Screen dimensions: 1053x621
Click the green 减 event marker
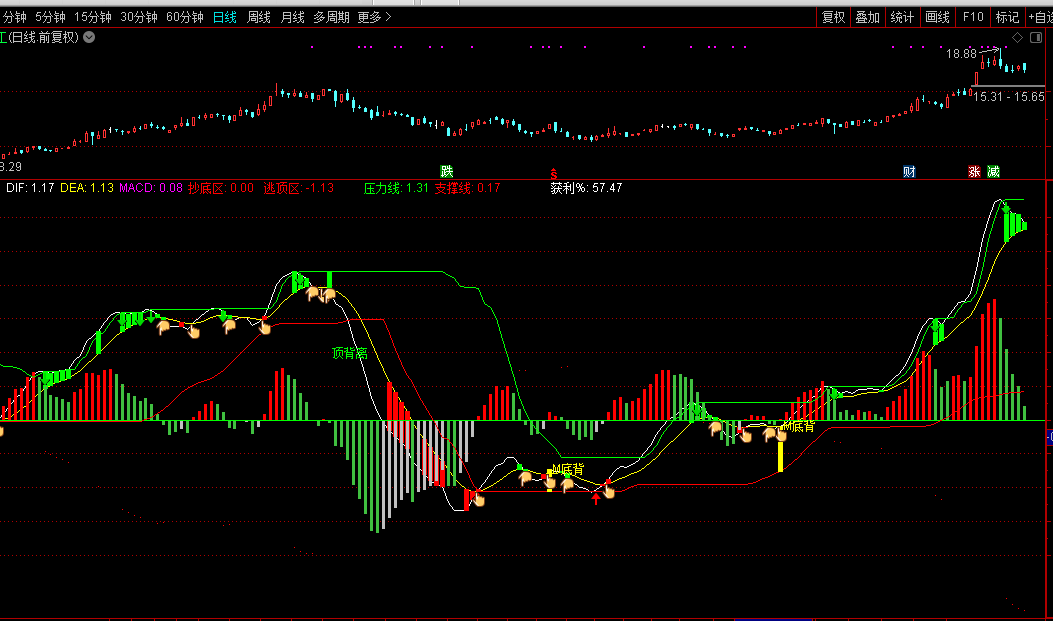(993, 172)
